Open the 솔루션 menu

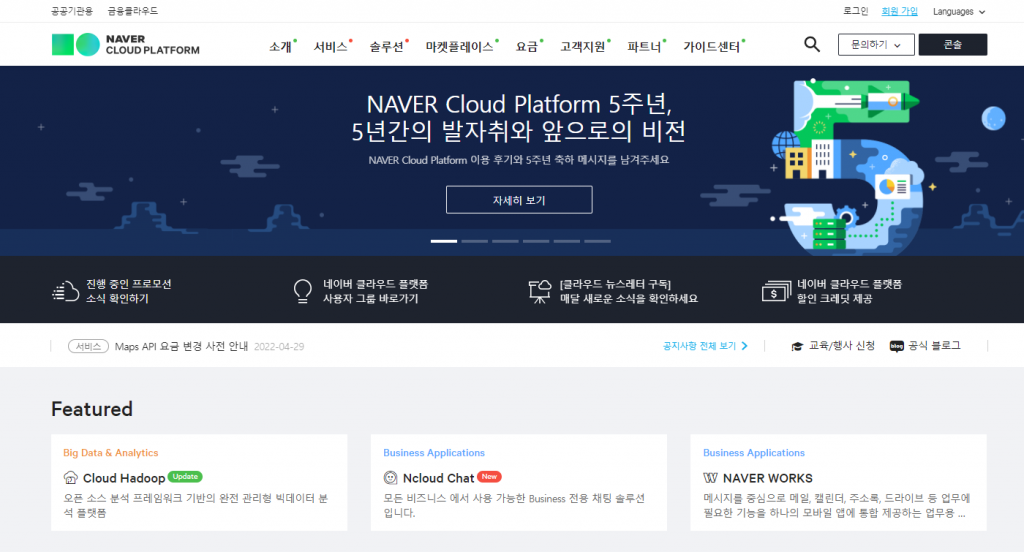pyautogui.click(x=387, y=46)
